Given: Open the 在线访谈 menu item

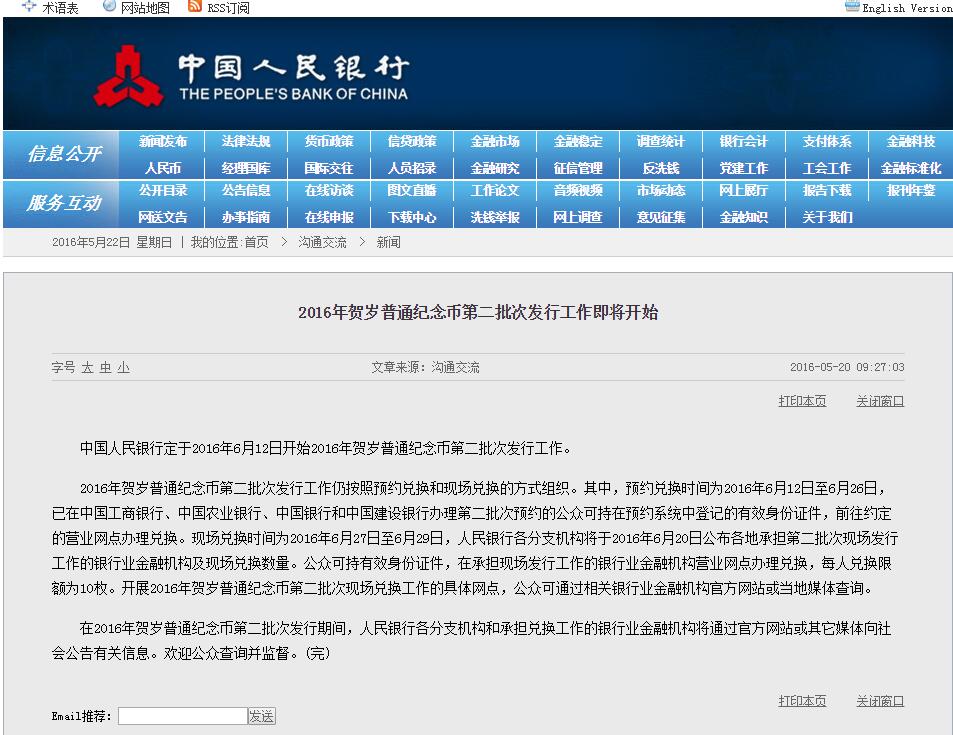Looking at the screenshot, I should (x=329, y=190).
